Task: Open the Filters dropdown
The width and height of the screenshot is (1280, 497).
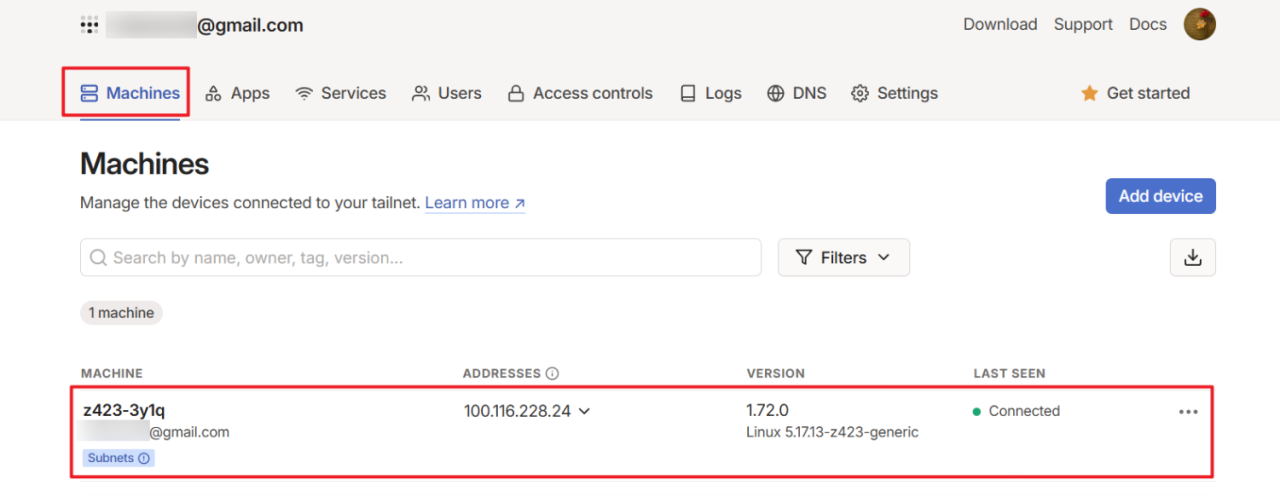Action: coord(843,258)
